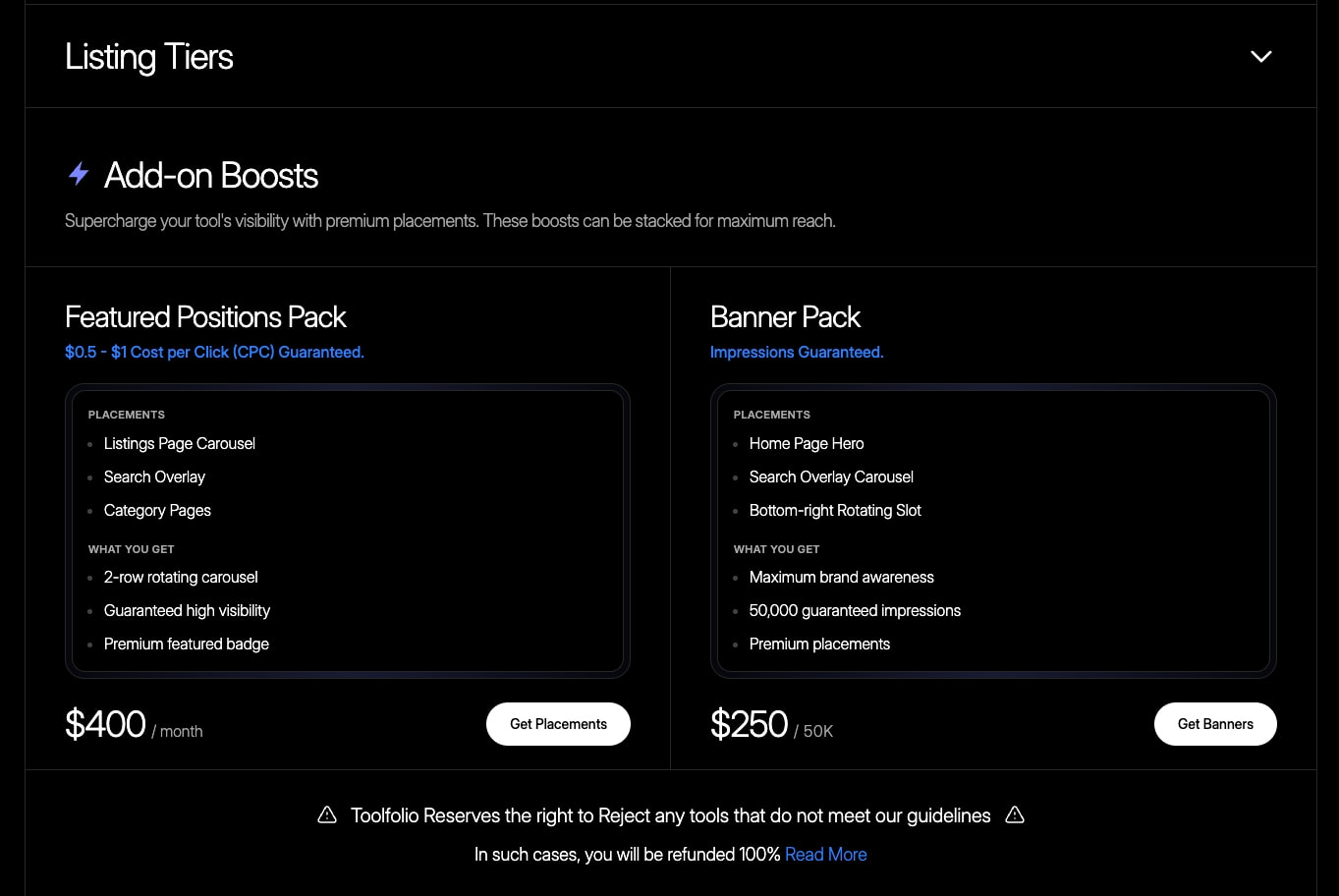Click Impressions Guaranteed blue text
Image resolution: width=1339 pixels, height=896 pixels.
[797, 352]
